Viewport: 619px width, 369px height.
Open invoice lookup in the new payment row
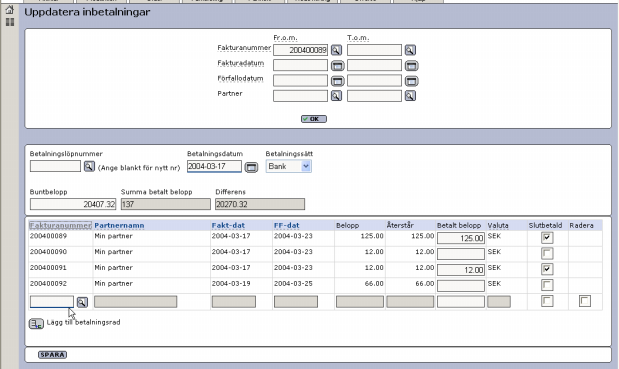pyautogui.click(x=82, y=302)
